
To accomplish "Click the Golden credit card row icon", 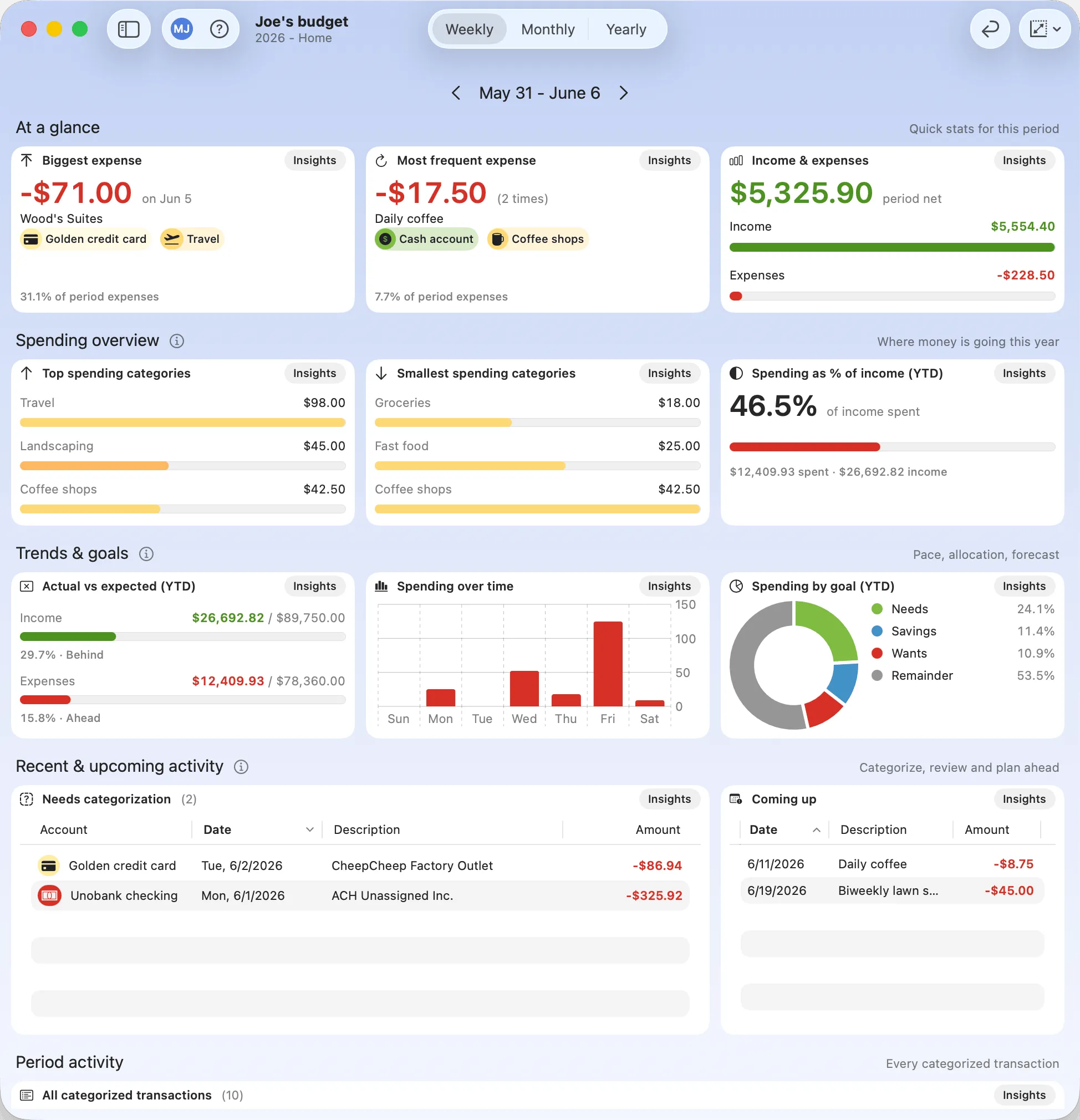I will 49,866.
